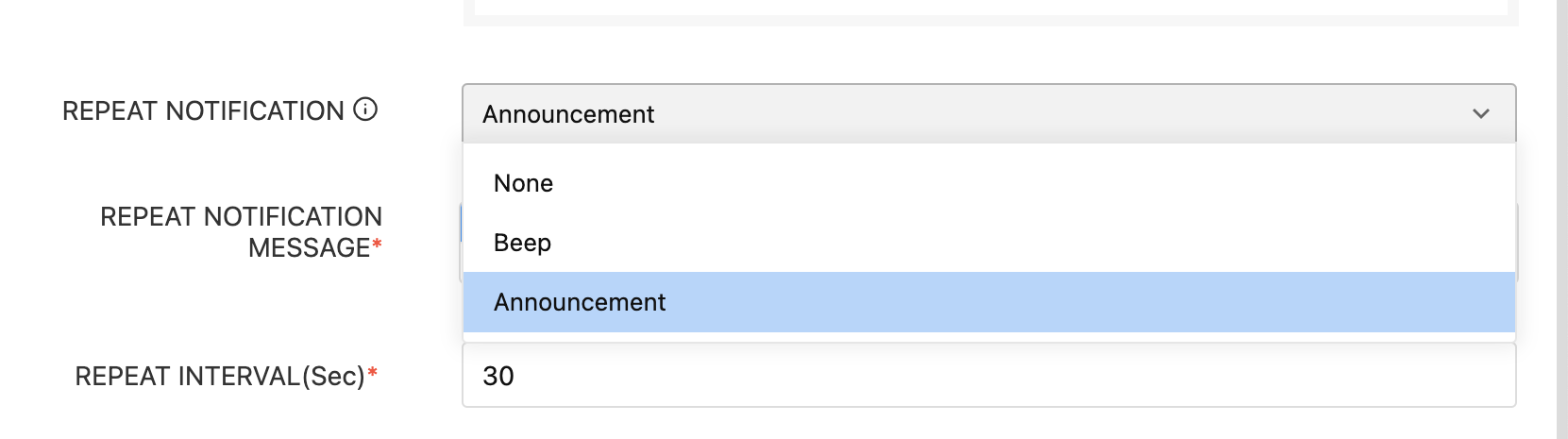Choose Beep from the dropdown list
This screenshot has height=439, width=1568.
tap(987, 243)
